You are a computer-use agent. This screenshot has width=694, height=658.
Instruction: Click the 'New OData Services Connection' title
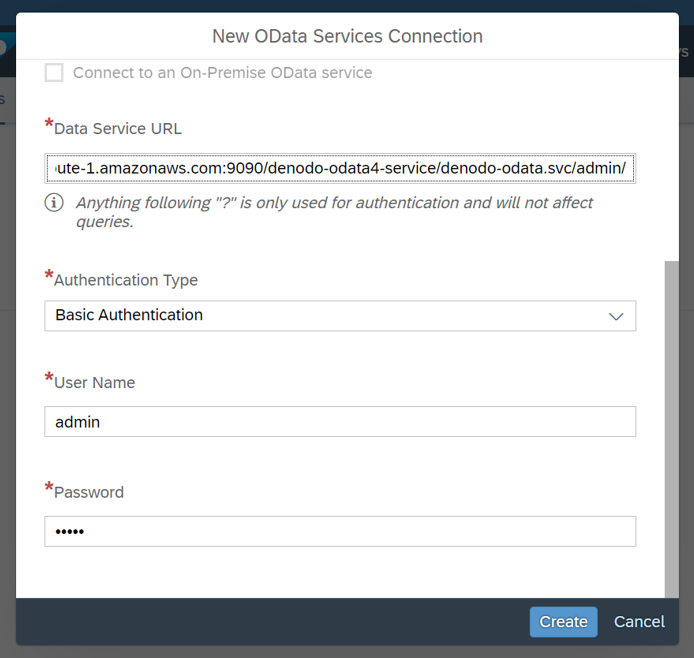[347, 36]
